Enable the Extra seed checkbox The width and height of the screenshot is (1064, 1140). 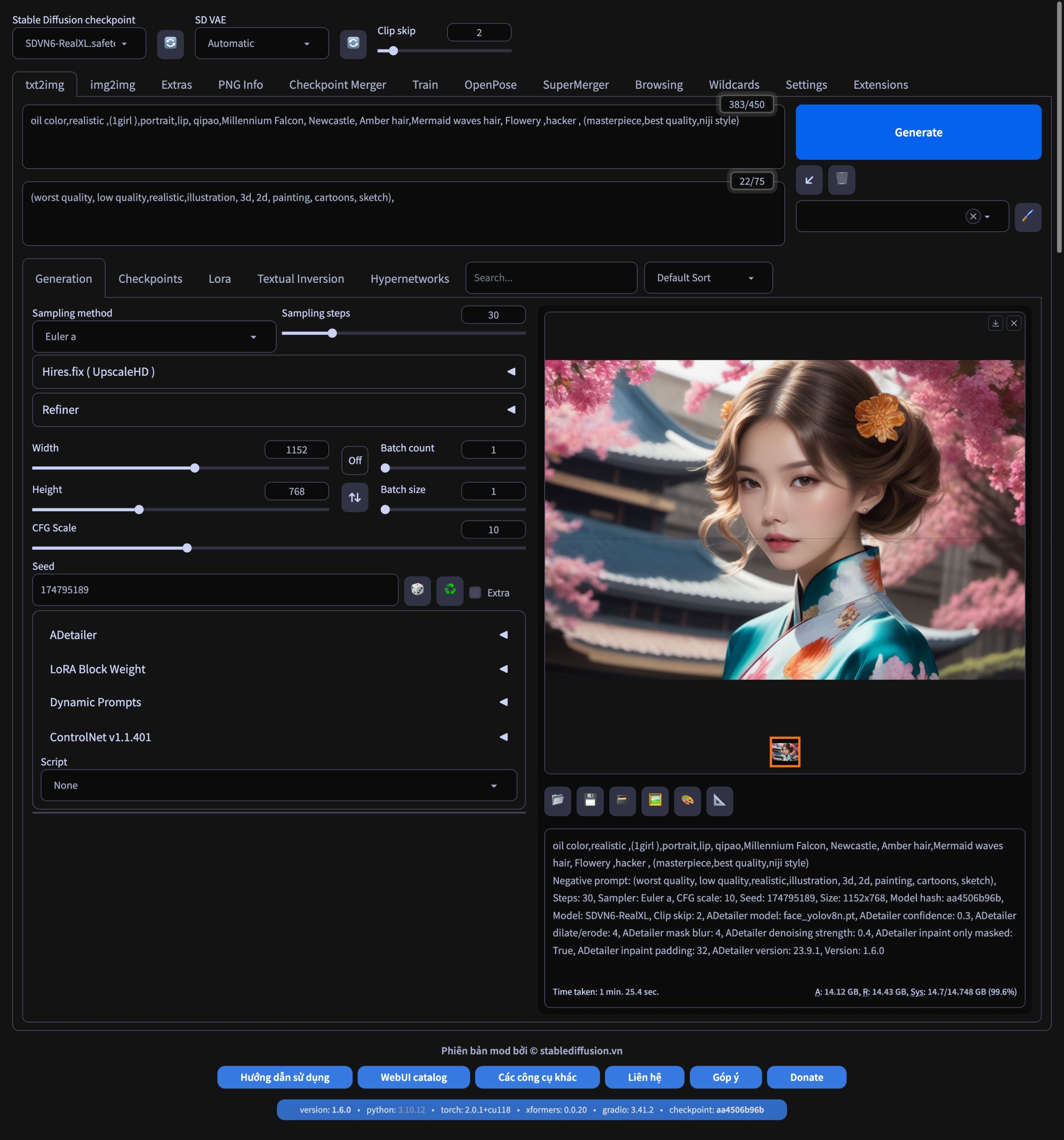[475, 592]
